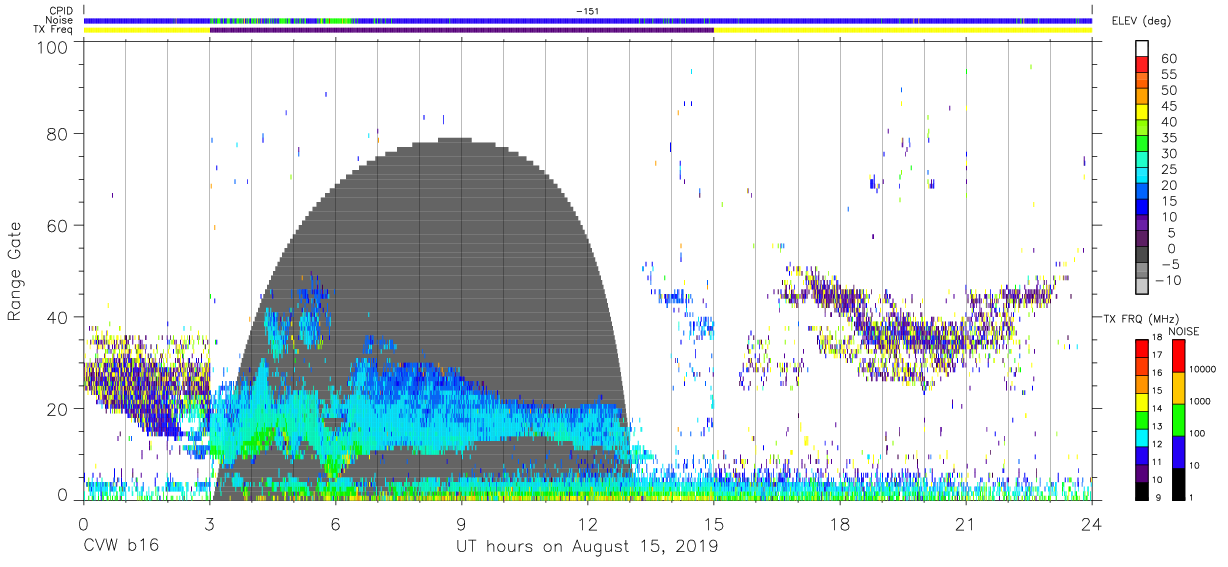
Task: Click the 100 label on the NOISE colorbar
Action: (1199, 433)
